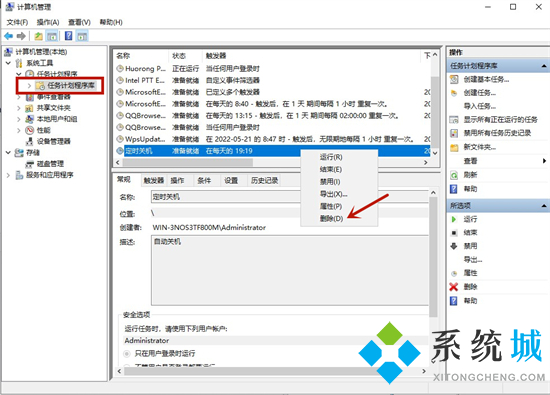Image resolution: width=550 pixels, height=395 pixels.
Task: Collapse the 系统工具 tree node
Action: pyautogui.click(x=8, y=63)
